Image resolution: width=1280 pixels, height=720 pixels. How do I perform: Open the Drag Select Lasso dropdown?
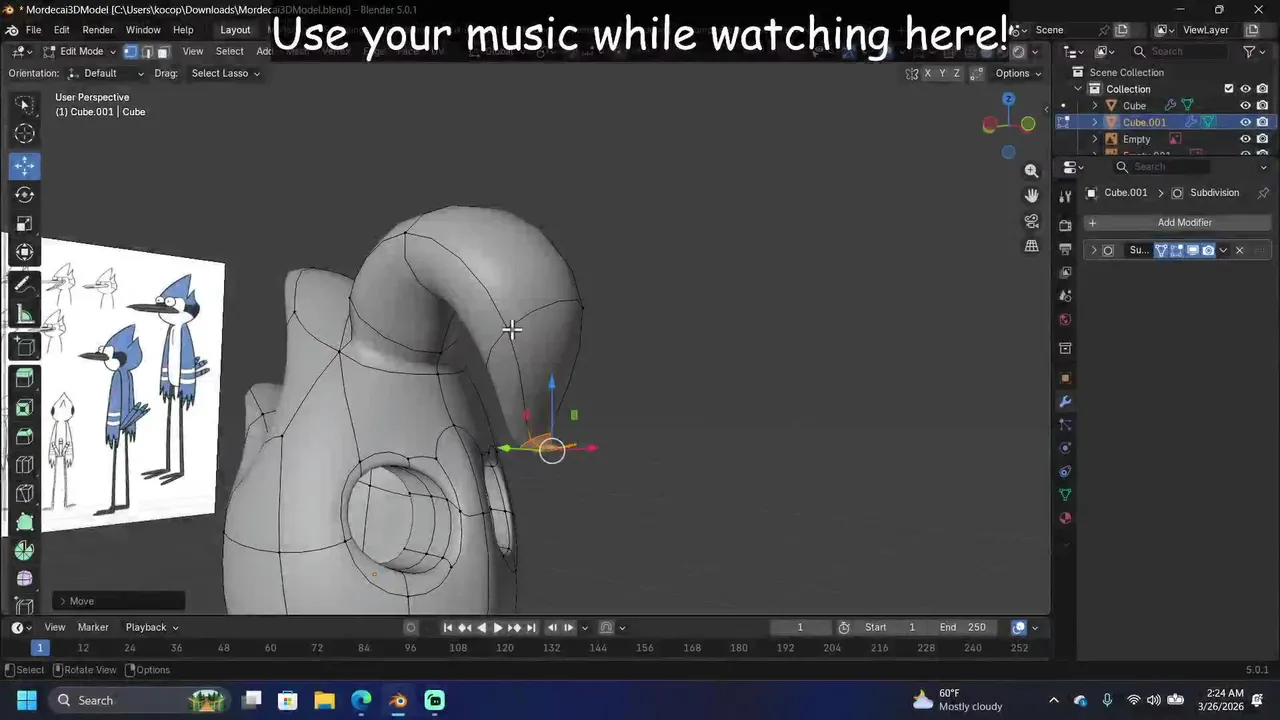[224, 73]
